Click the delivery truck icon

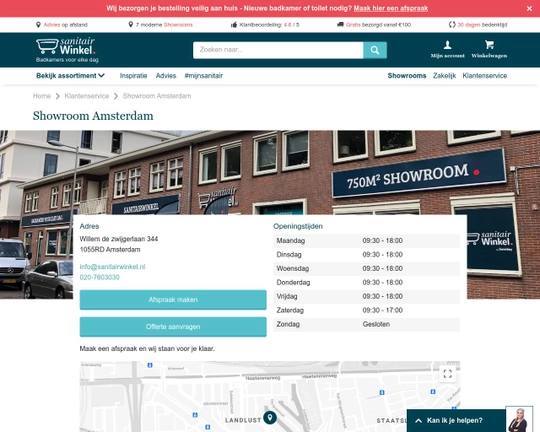[x=340, y=24]
